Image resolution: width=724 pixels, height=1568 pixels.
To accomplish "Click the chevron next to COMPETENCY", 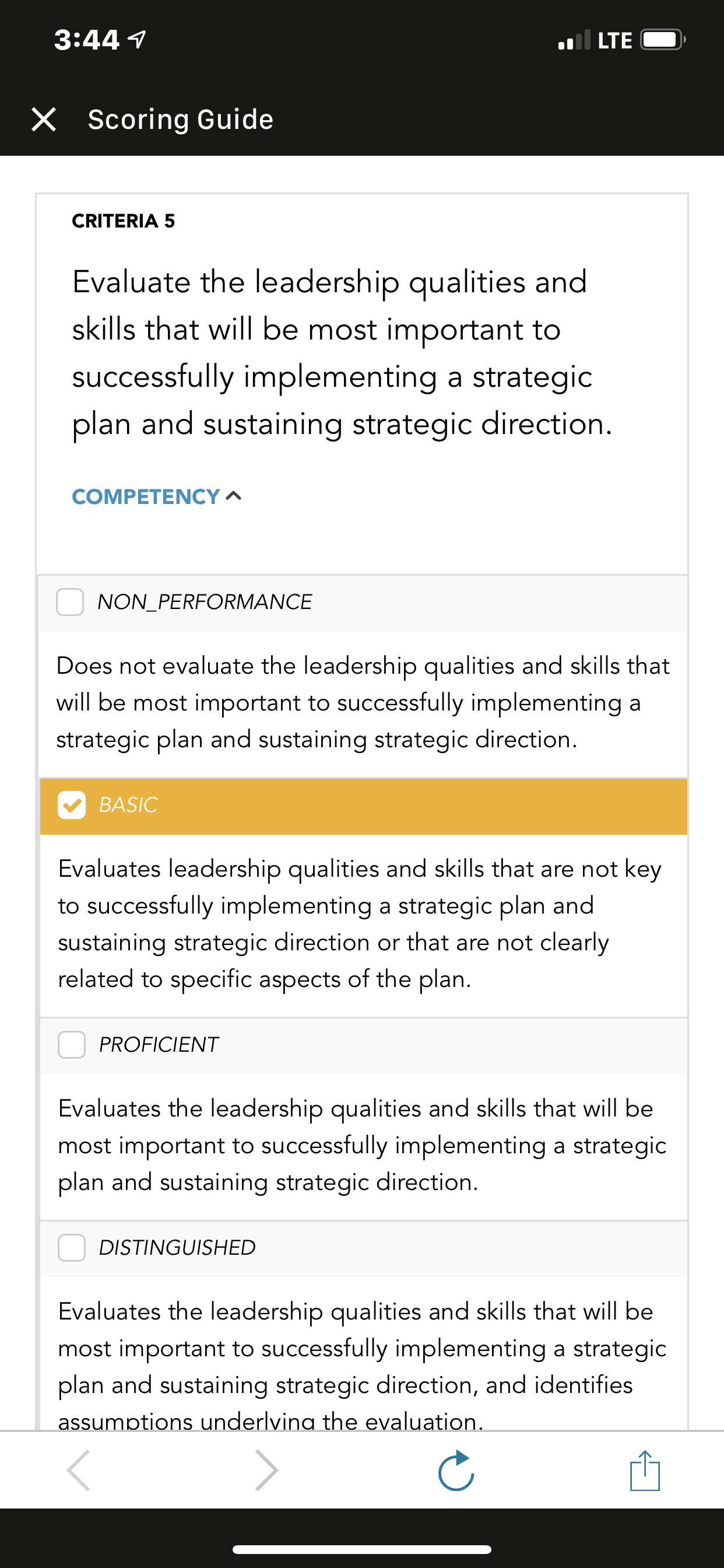I will 234,496.
